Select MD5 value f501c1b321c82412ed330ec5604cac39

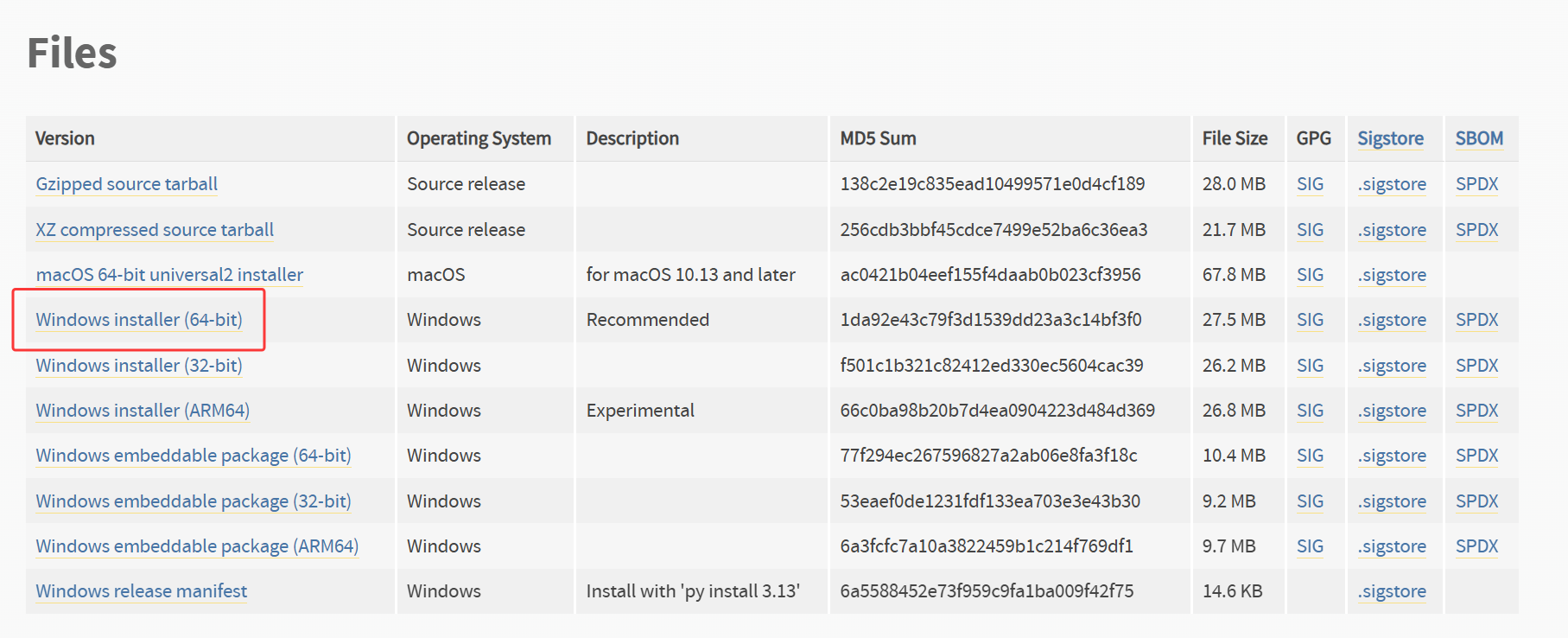[x=992, y=366]
